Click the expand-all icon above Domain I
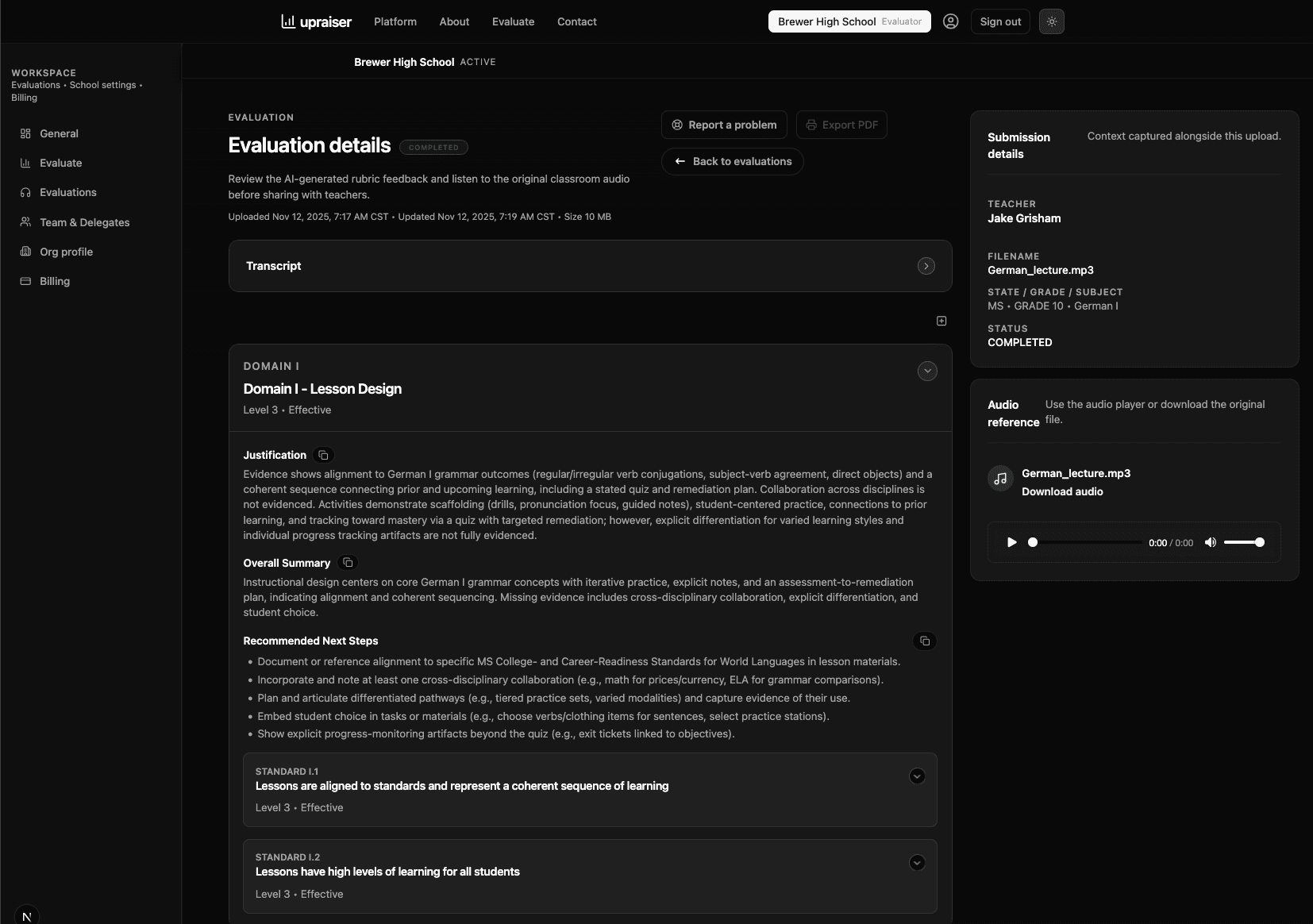Screen dimensions: 1313x924 coord(941,321)
